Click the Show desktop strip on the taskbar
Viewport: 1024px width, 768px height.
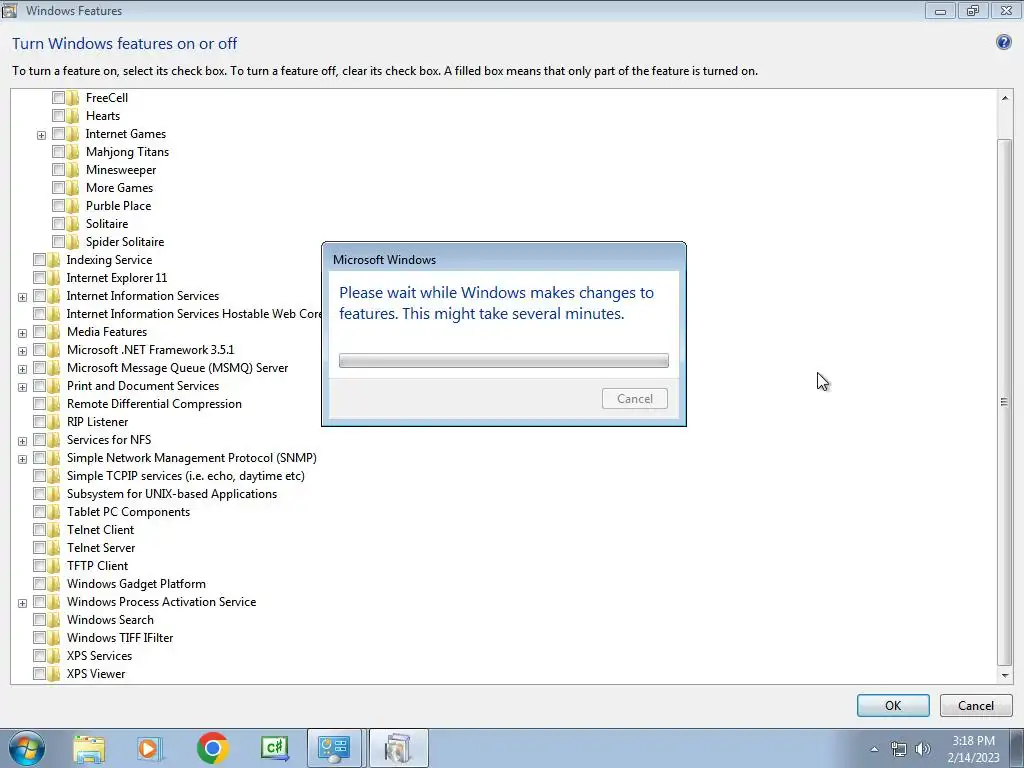(1017, 748)
